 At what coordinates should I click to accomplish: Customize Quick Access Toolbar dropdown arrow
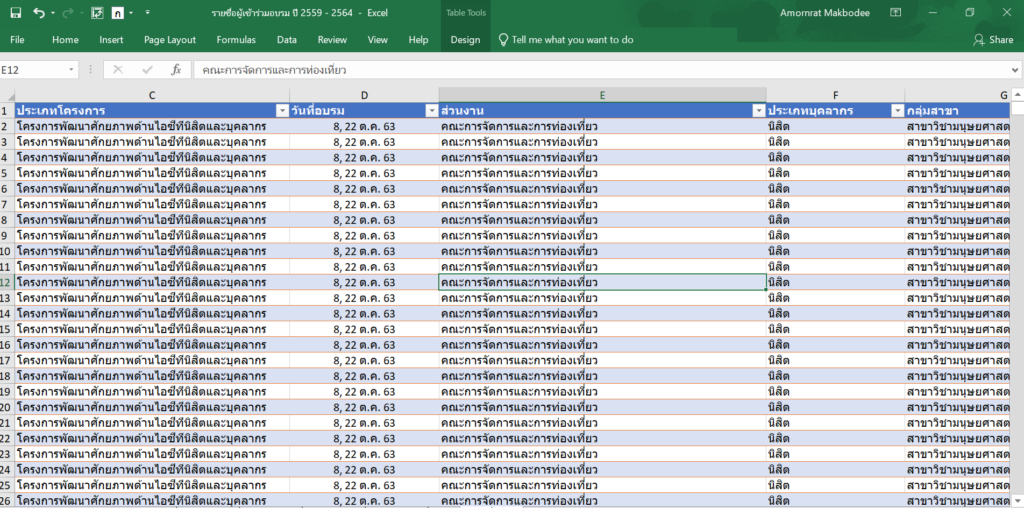coord(148,13)
